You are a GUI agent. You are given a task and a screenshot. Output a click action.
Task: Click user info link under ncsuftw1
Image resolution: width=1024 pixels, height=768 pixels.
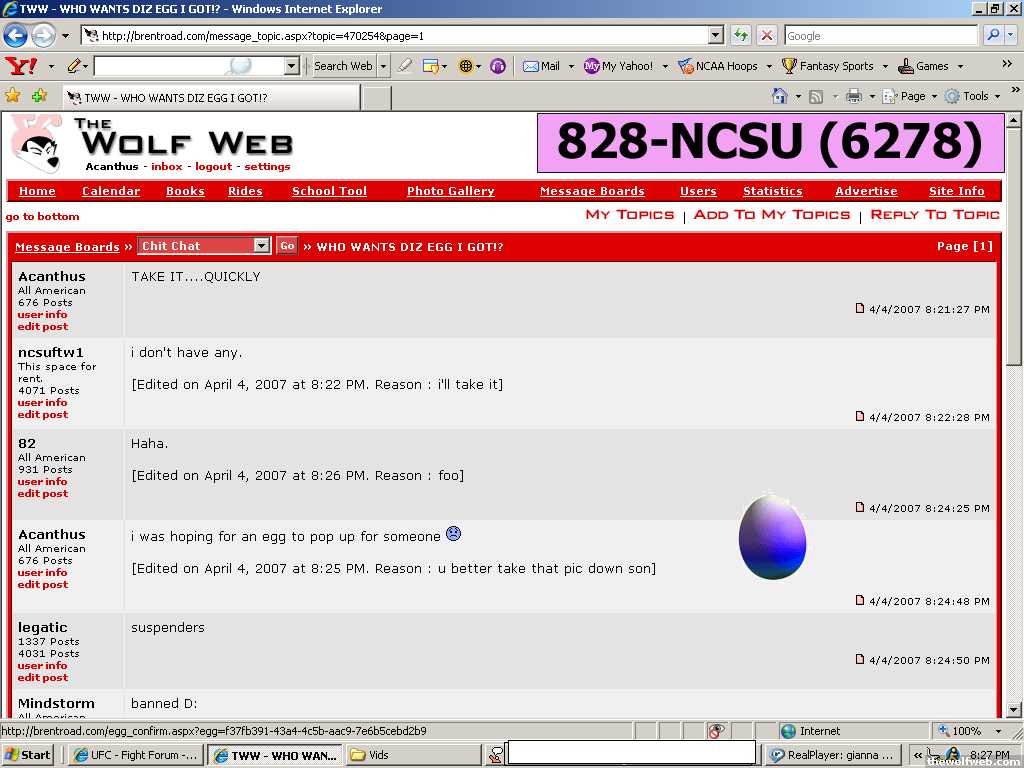point(42,403)
